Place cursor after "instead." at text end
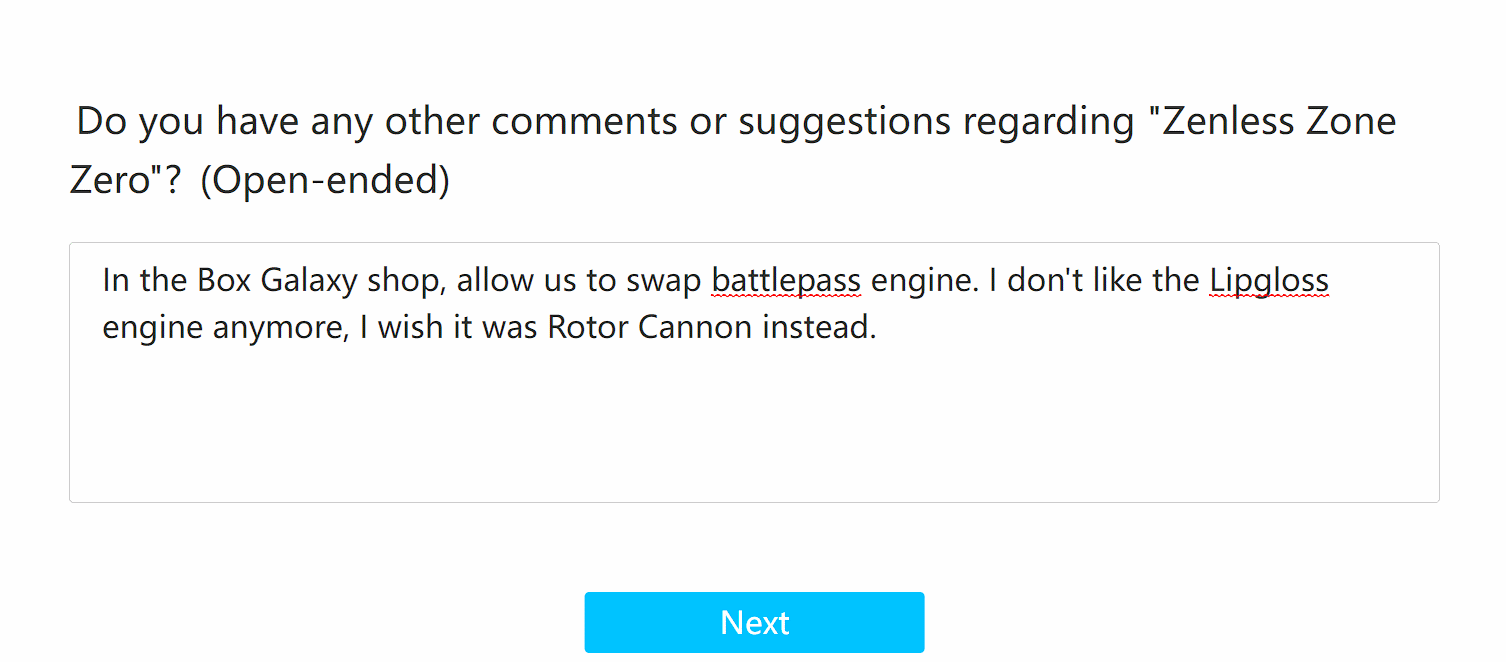1506x662 pixels. (x=877, y=328)
